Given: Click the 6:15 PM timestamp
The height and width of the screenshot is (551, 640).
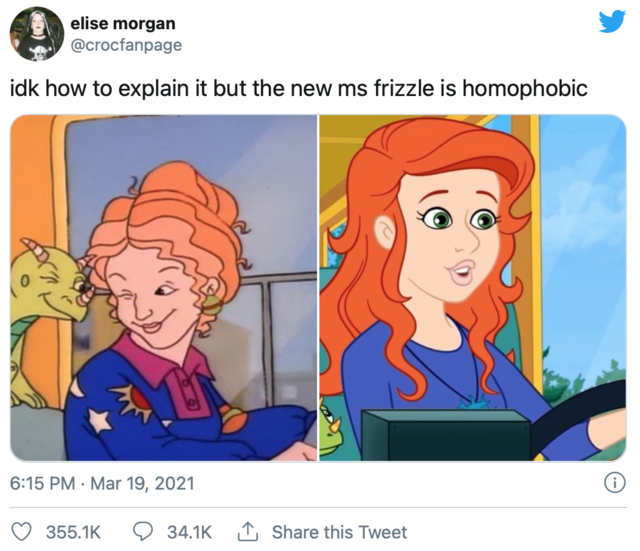Looking at the screenshot, I should click(x=42, y=484).
